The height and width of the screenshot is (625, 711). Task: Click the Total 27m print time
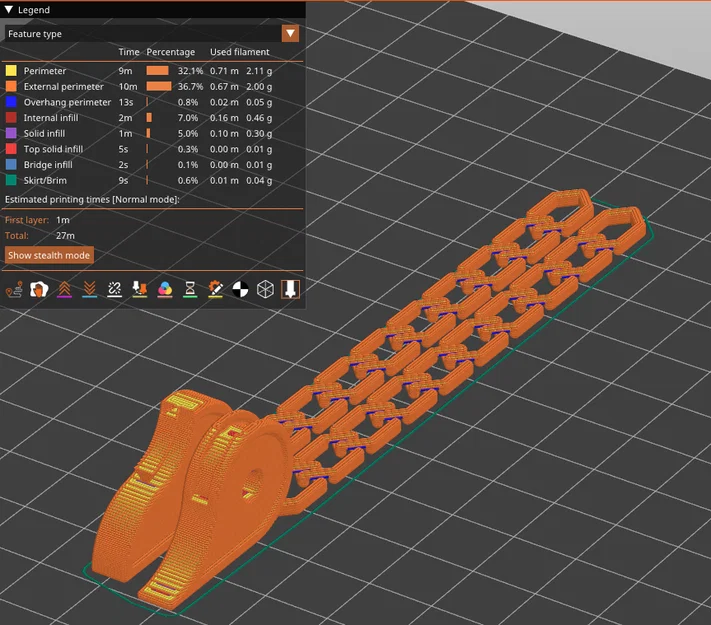pyautogui.click(x=65, y=235)
